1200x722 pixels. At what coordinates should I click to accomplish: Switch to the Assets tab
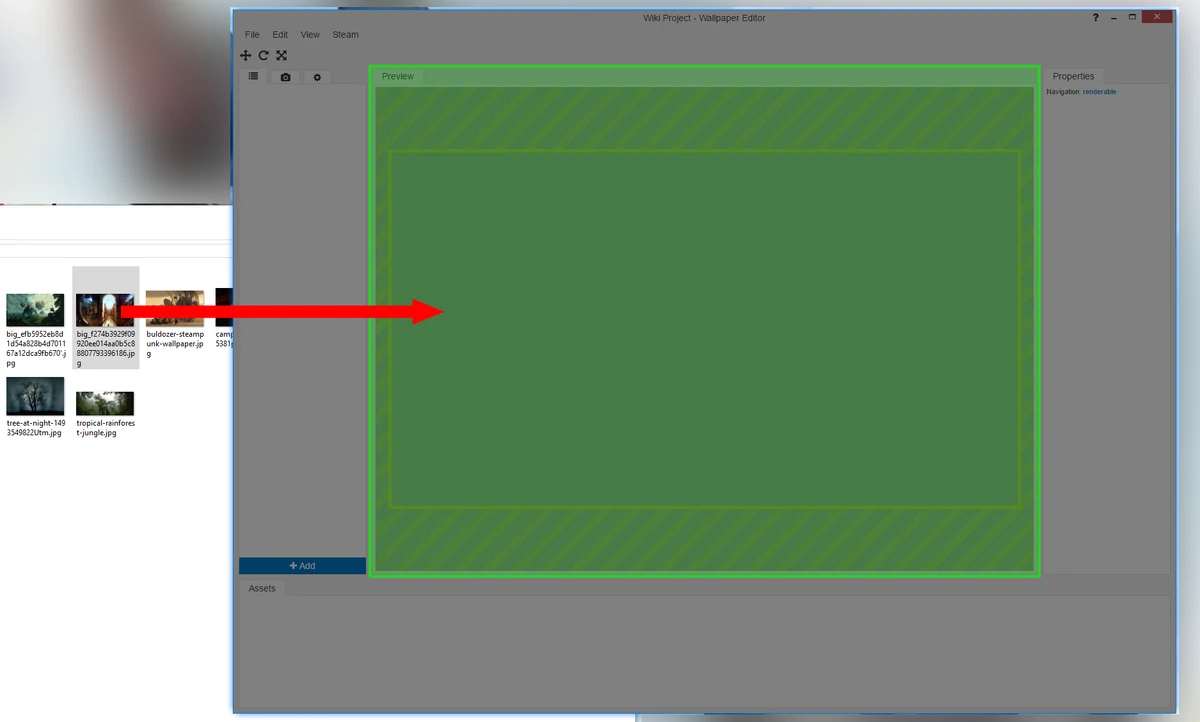[262, 588]
